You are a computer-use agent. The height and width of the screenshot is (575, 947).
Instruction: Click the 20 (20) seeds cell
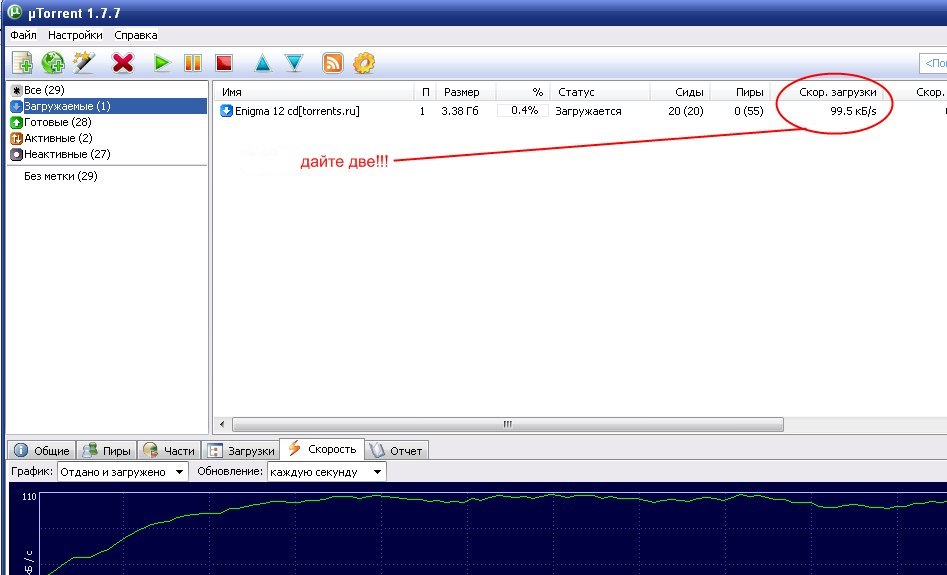click(685, 111)
